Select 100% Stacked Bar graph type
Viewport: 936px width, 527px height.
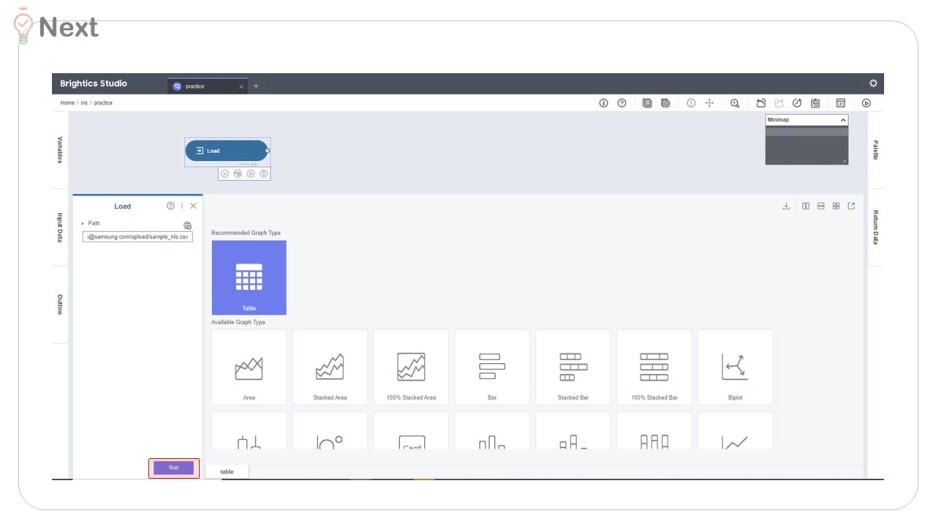[x=654, y=367]
